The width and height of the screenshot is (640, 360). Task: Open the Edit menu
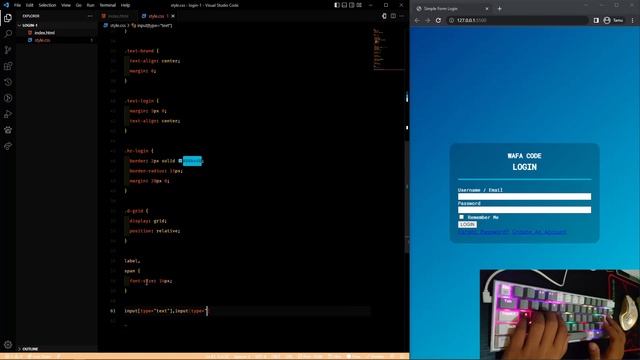[x=29, y=5]
